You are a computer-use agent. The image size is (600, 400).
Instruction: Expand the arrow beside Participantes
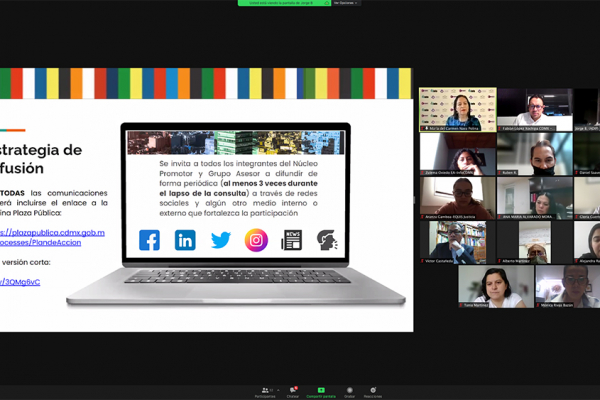[x=278, y=390]
